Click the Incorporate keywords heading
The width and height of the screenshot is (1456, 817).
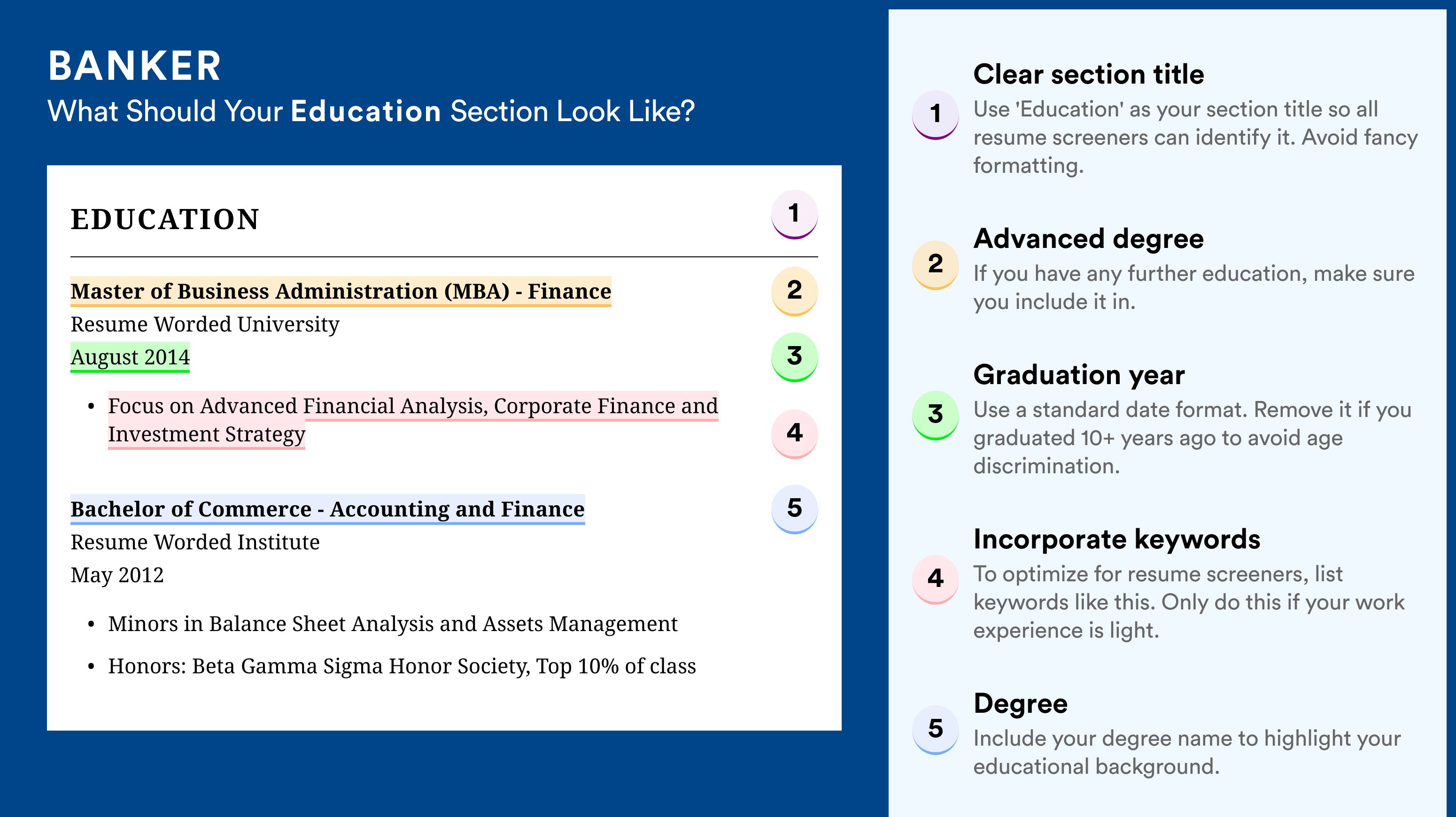[x=1117, y=540]
